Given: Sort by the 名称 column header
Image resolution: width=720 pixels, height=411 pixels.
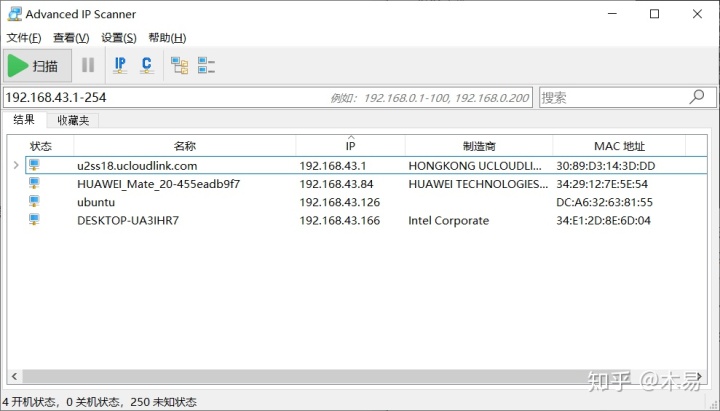Looking at the screenshot, I should click(x=185, y=146).
